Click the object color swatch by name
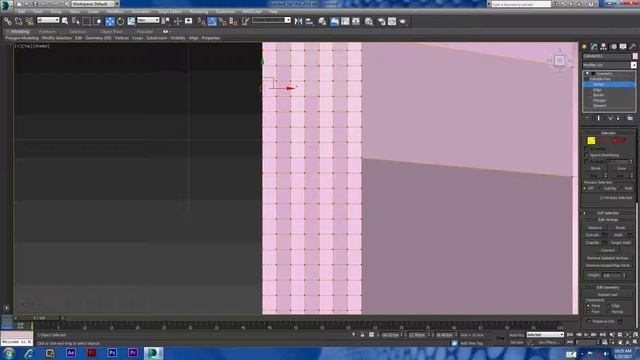 635,56
